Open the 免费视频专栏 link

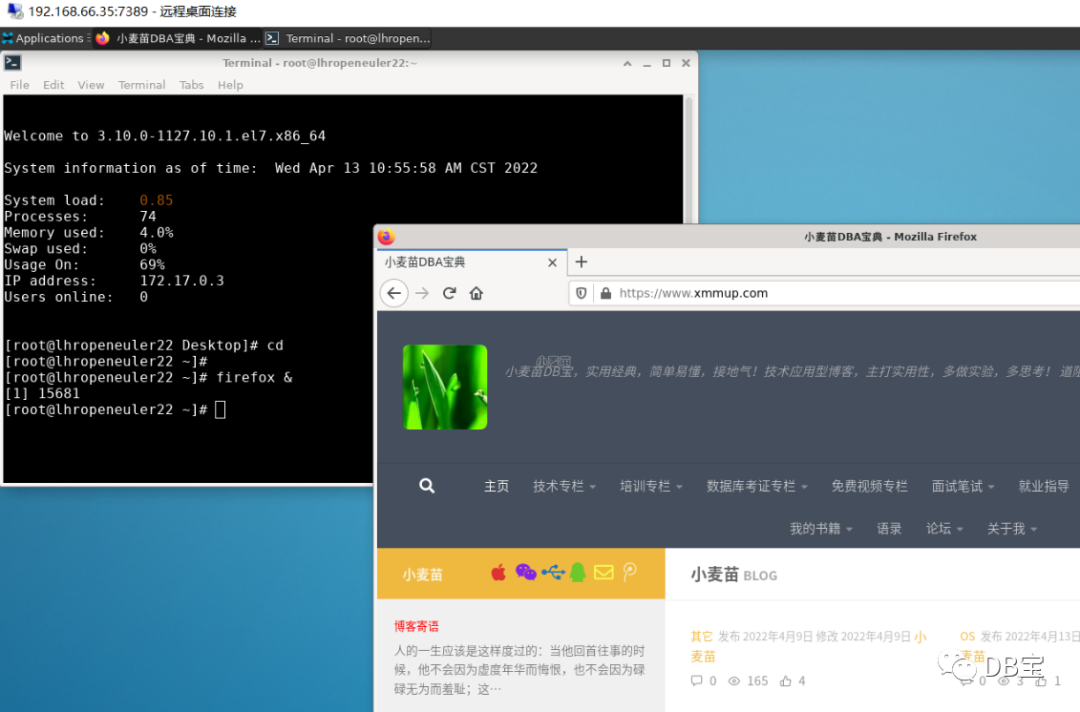[x=869, y=486]
